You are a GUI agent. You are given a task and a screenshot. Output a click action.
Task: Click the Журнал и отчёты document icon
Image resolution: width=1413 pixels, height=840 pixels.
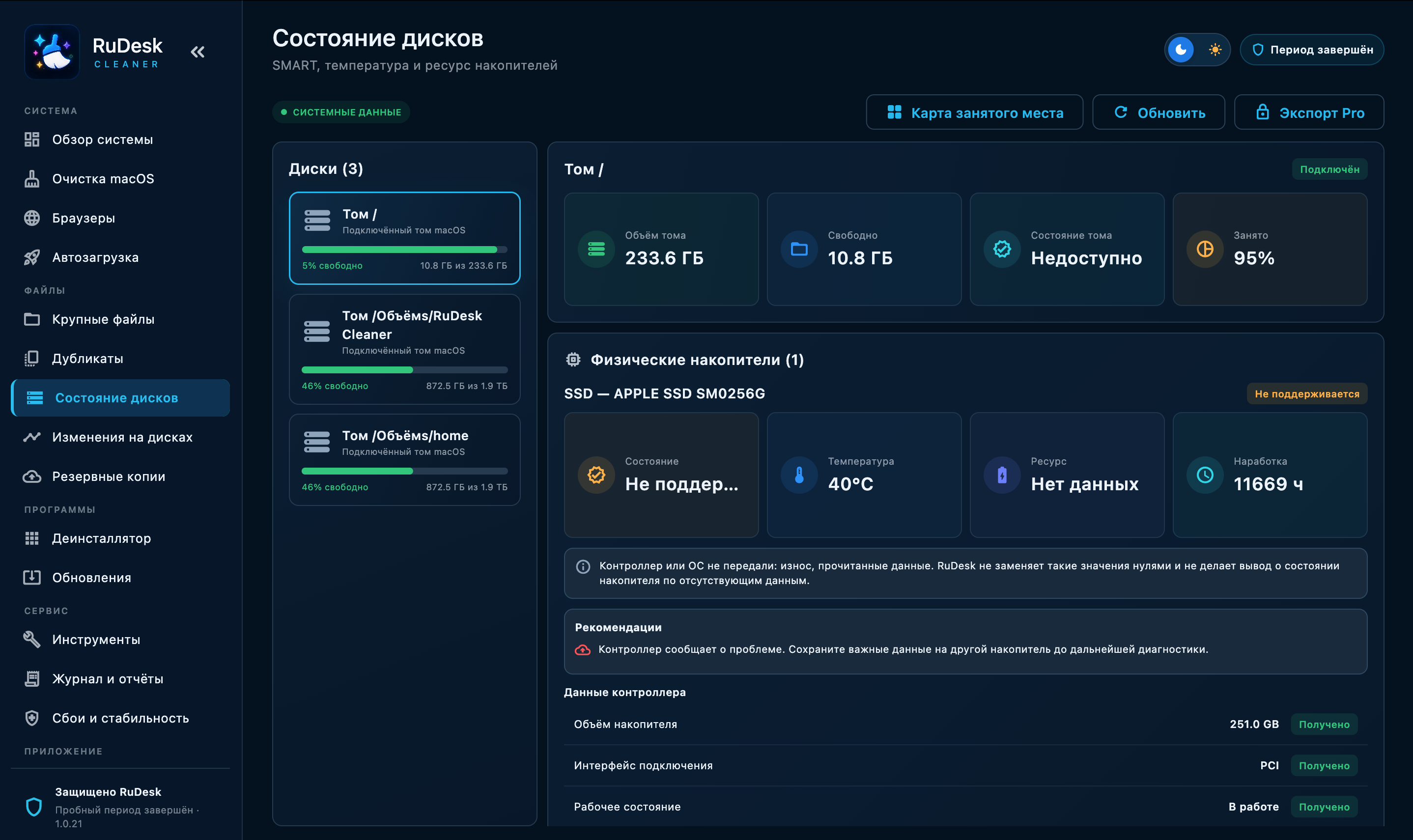pos(32,679)
